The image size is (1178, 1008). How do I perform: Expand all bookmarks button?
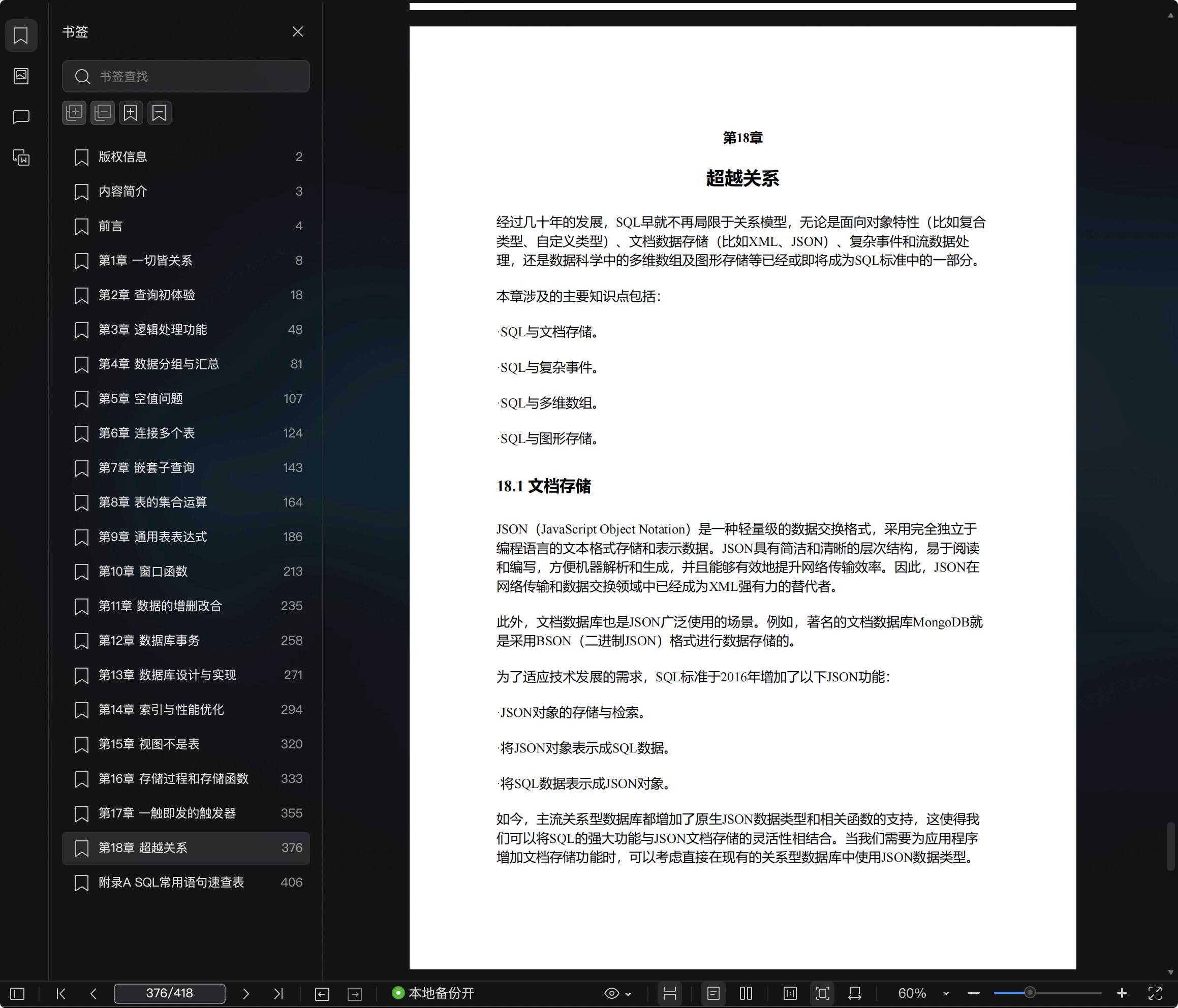tap(75, 113)
